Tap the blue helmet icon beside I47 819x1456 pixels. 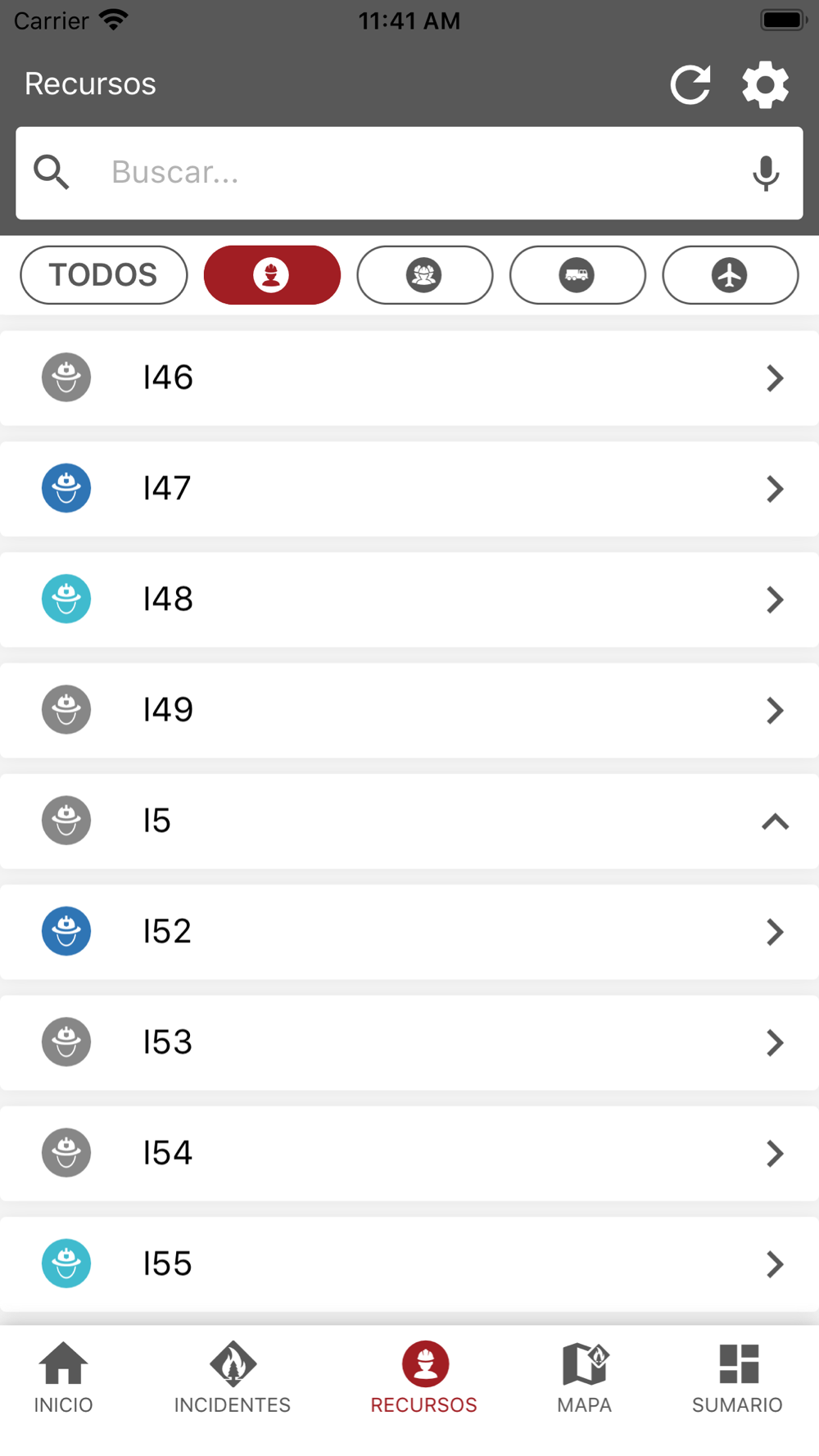66,488
